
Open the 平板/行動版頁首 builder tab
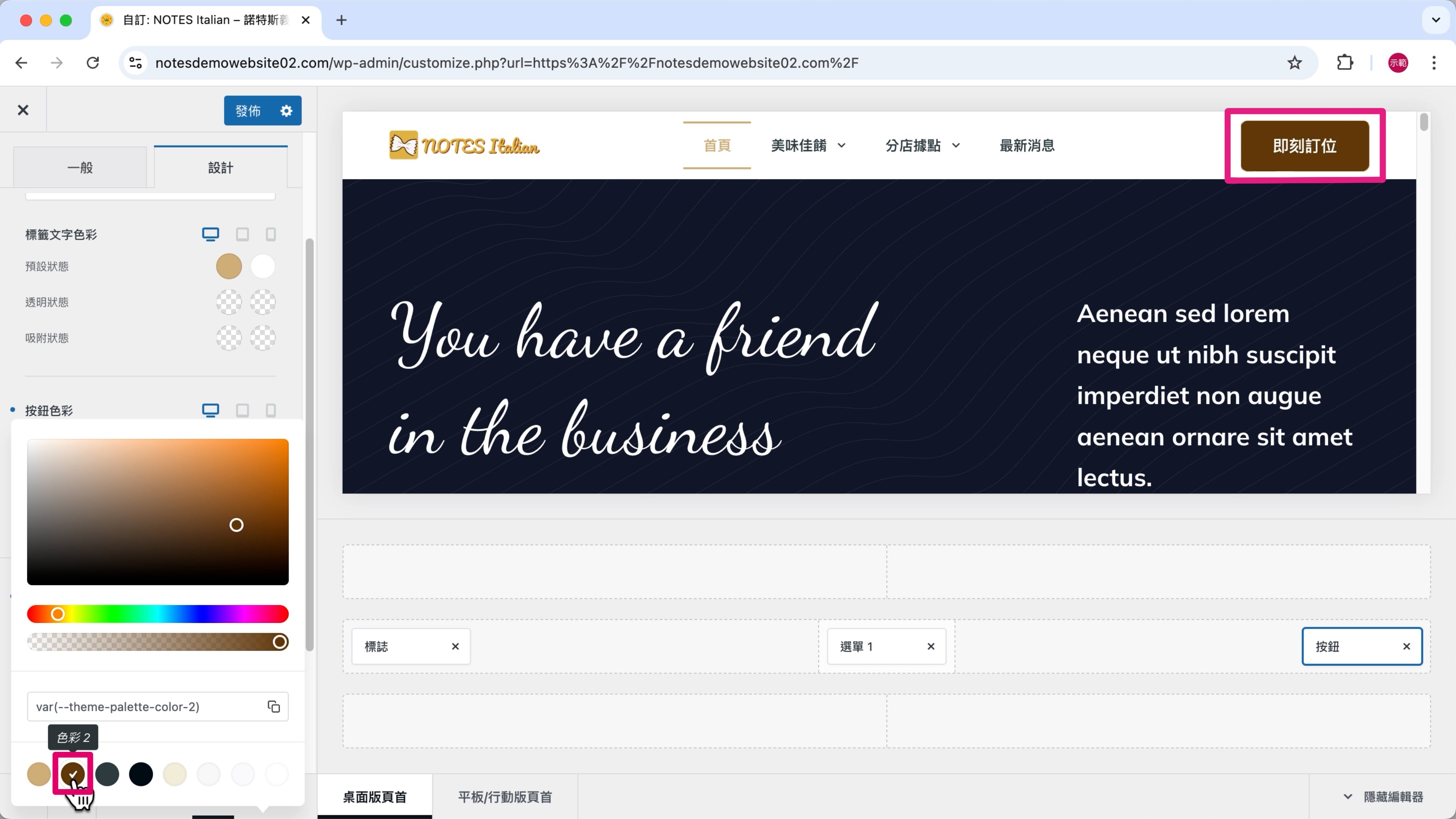[x=505, y=797]
